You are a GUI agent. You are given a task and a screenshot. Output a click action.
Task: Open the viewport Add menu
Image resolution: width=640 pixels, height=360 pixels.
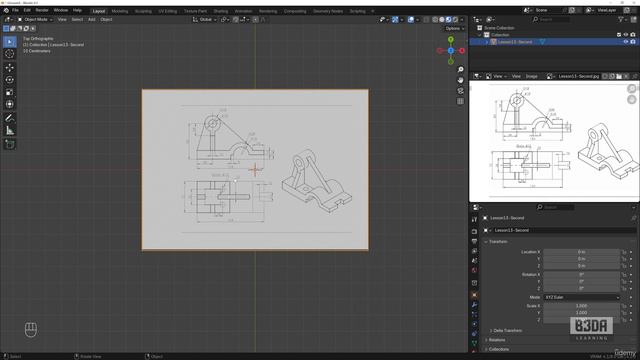pyautogui.click(x=91, y=20)
